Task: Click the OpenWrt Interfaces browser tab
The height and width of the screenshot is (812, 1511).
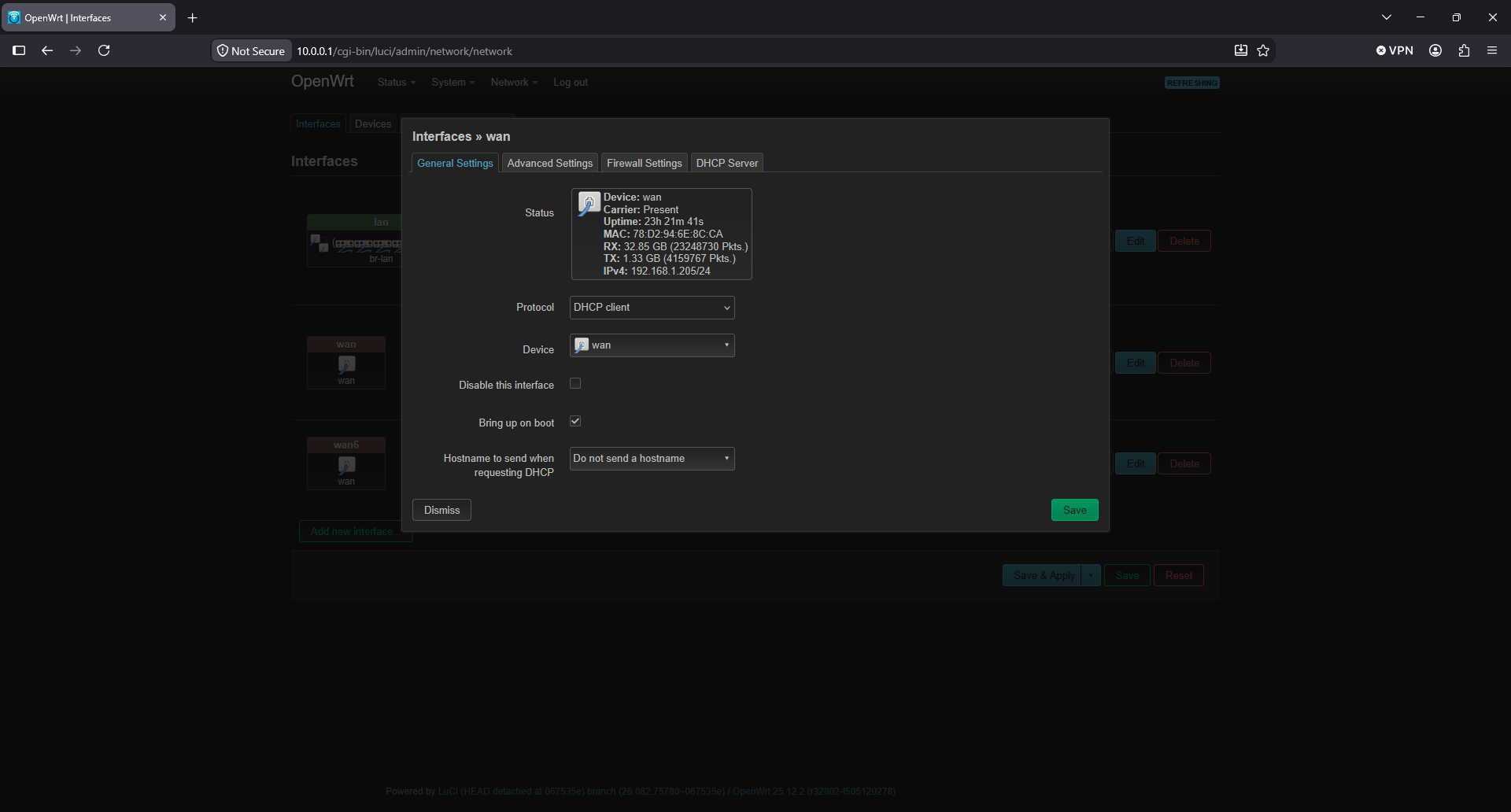Action: (x=88, y=17)
